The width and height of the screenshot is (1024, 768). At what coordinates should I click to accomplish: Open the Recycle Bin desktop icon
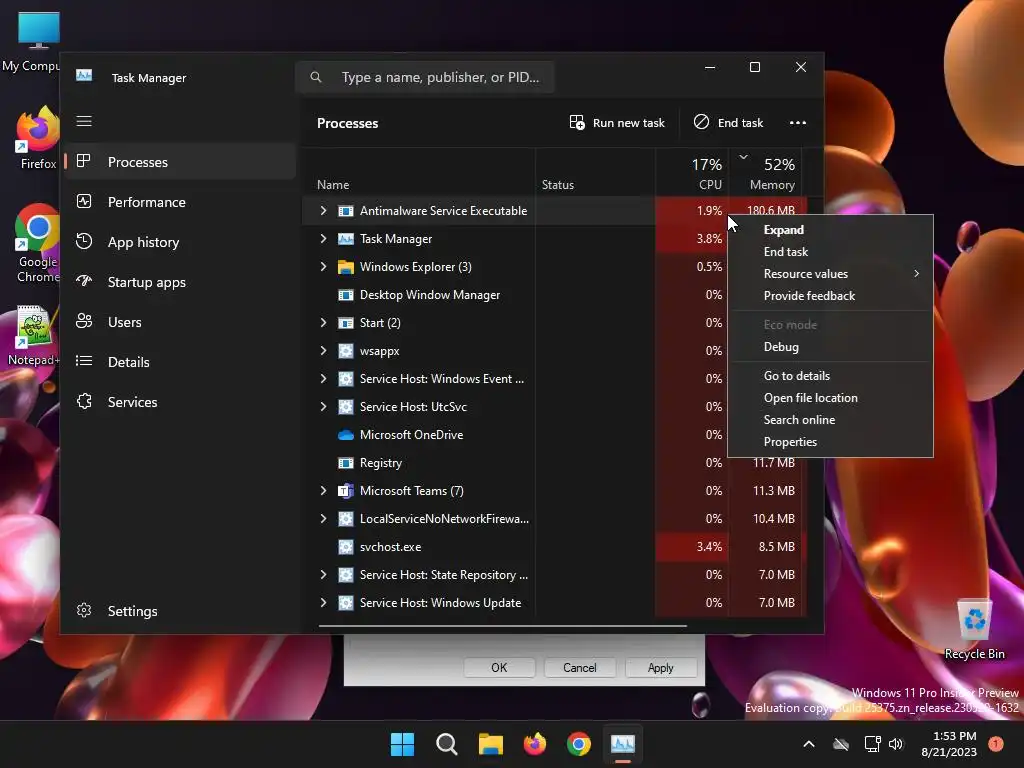[x=974, y=630]
